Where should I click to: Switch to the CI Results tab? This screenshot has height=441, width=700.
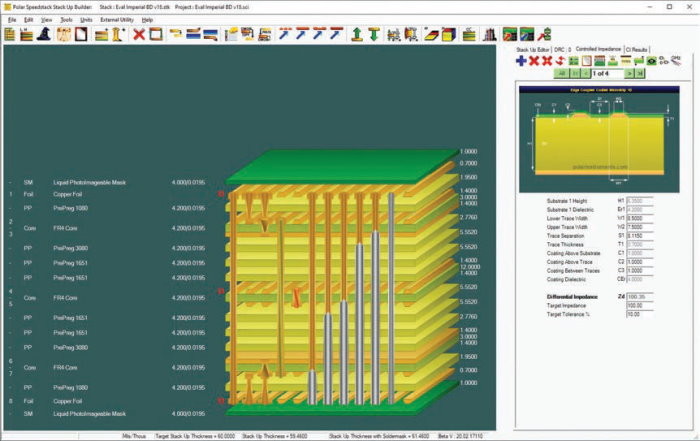(x=637, y=50)
